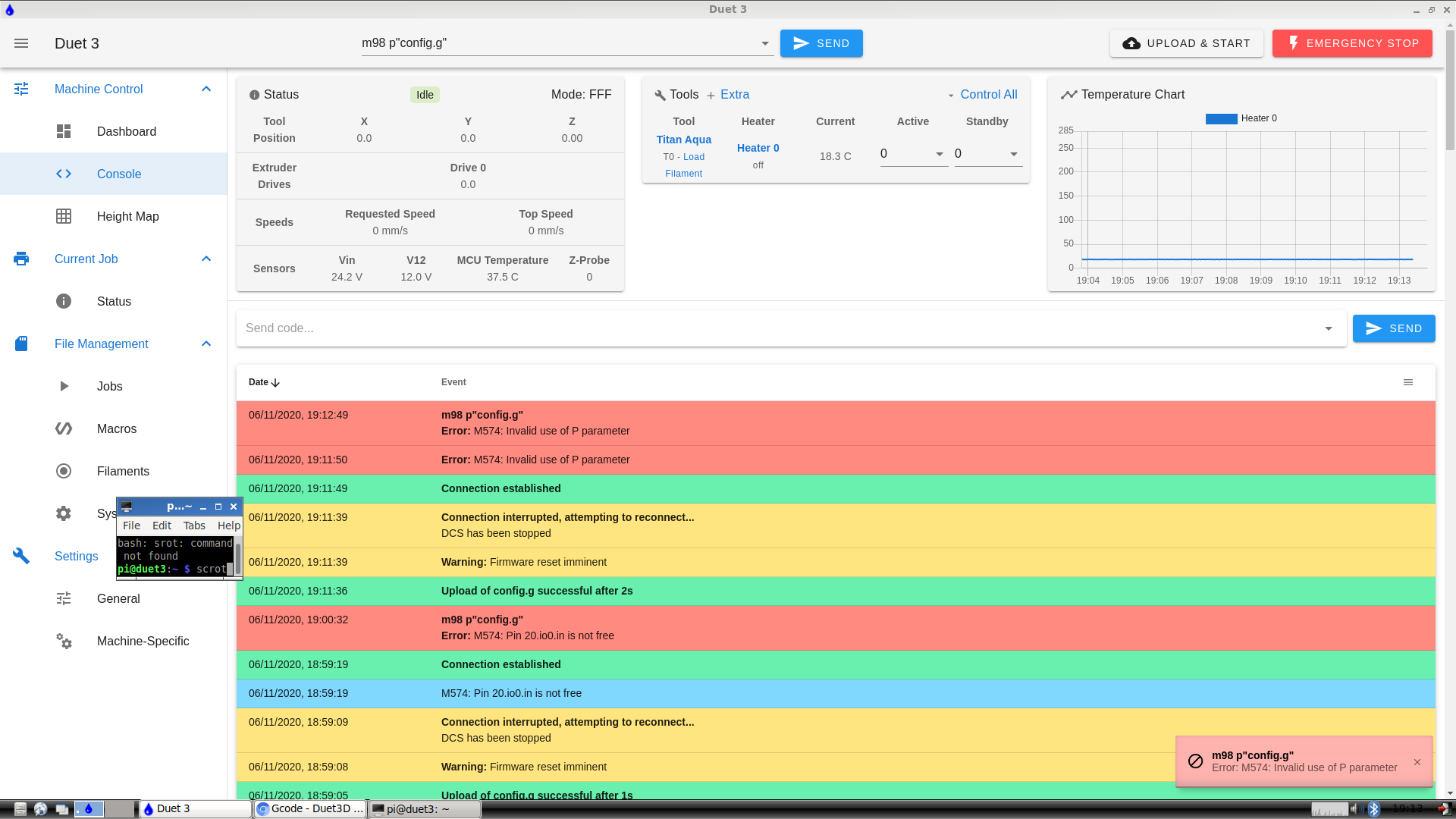Click the console SEND button

coord(1393,328)
